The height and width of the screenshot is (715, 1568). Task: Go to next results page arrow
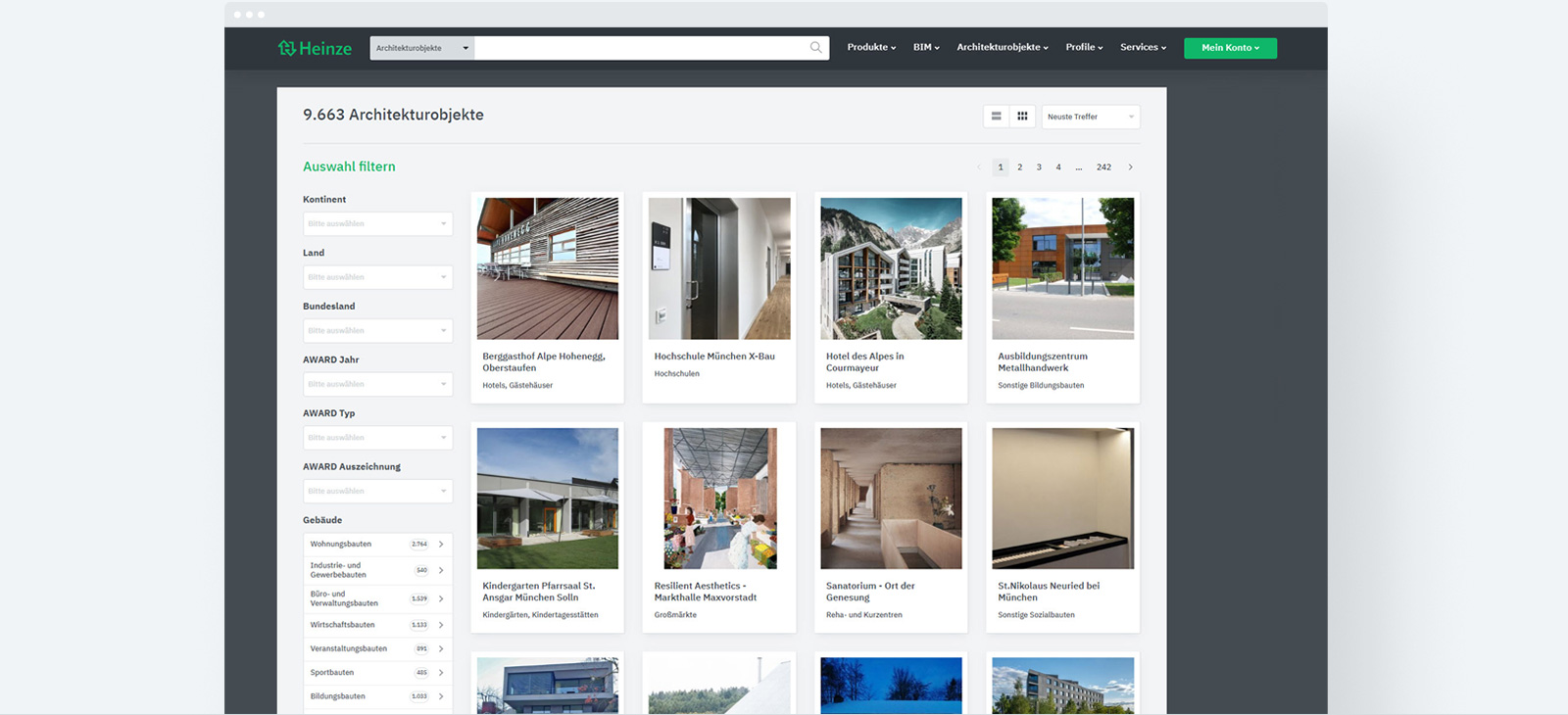tap(1130, 167)
